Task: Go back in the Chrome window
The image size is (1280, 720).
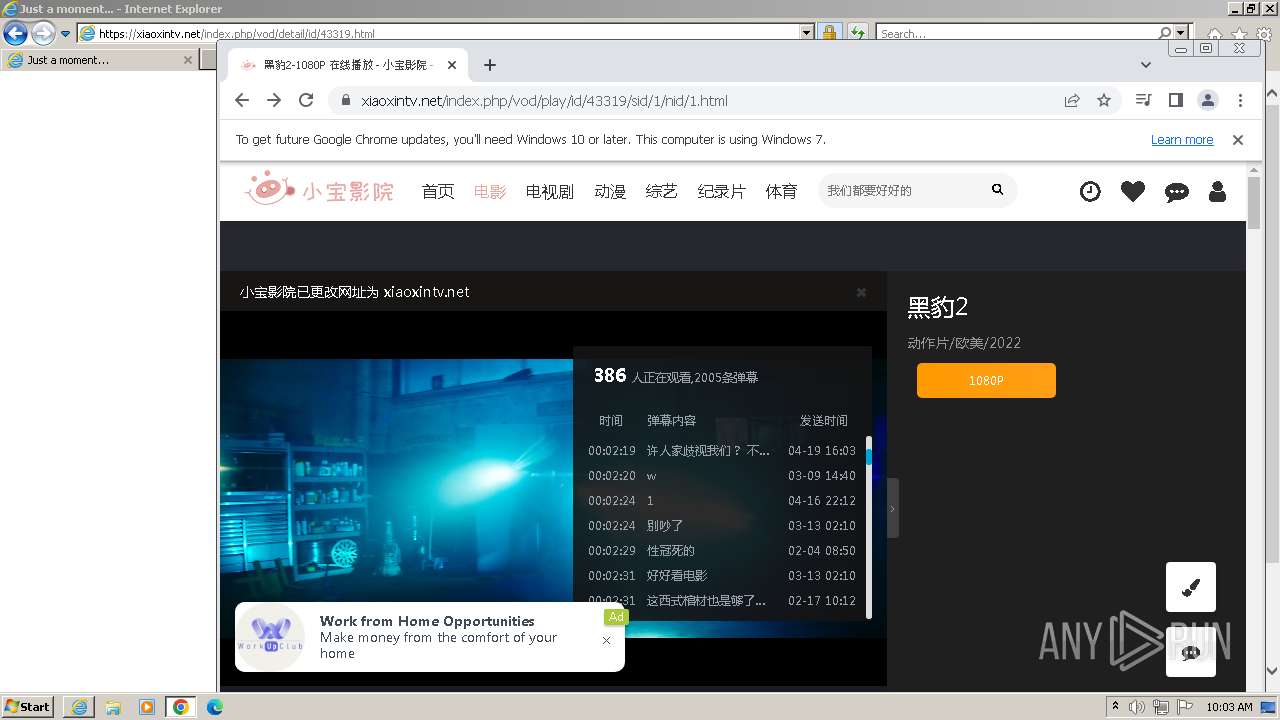Action: [x=242, y=100]
